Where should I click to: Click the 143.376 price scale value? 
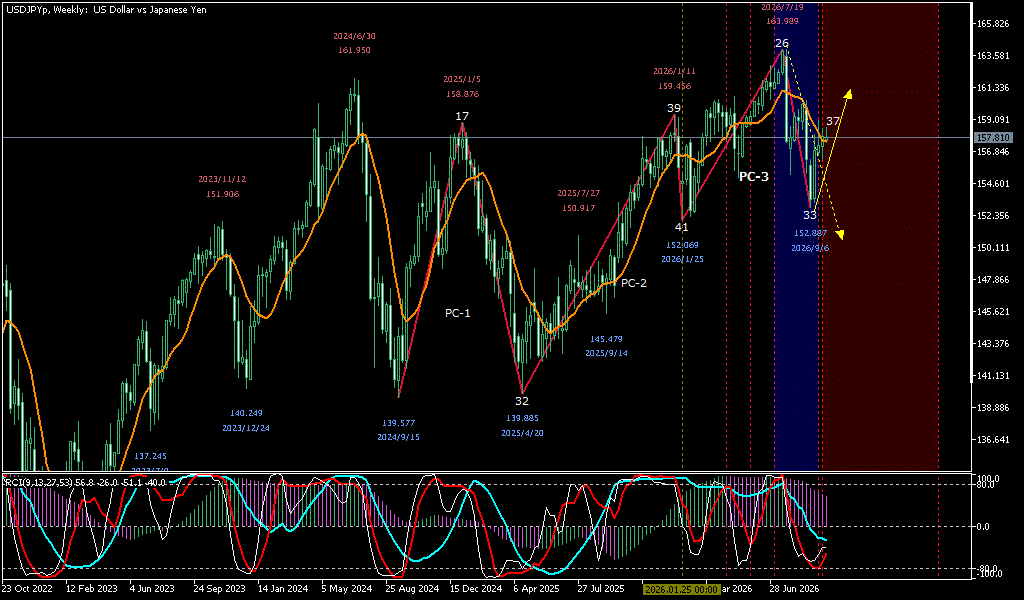point(993,343)
